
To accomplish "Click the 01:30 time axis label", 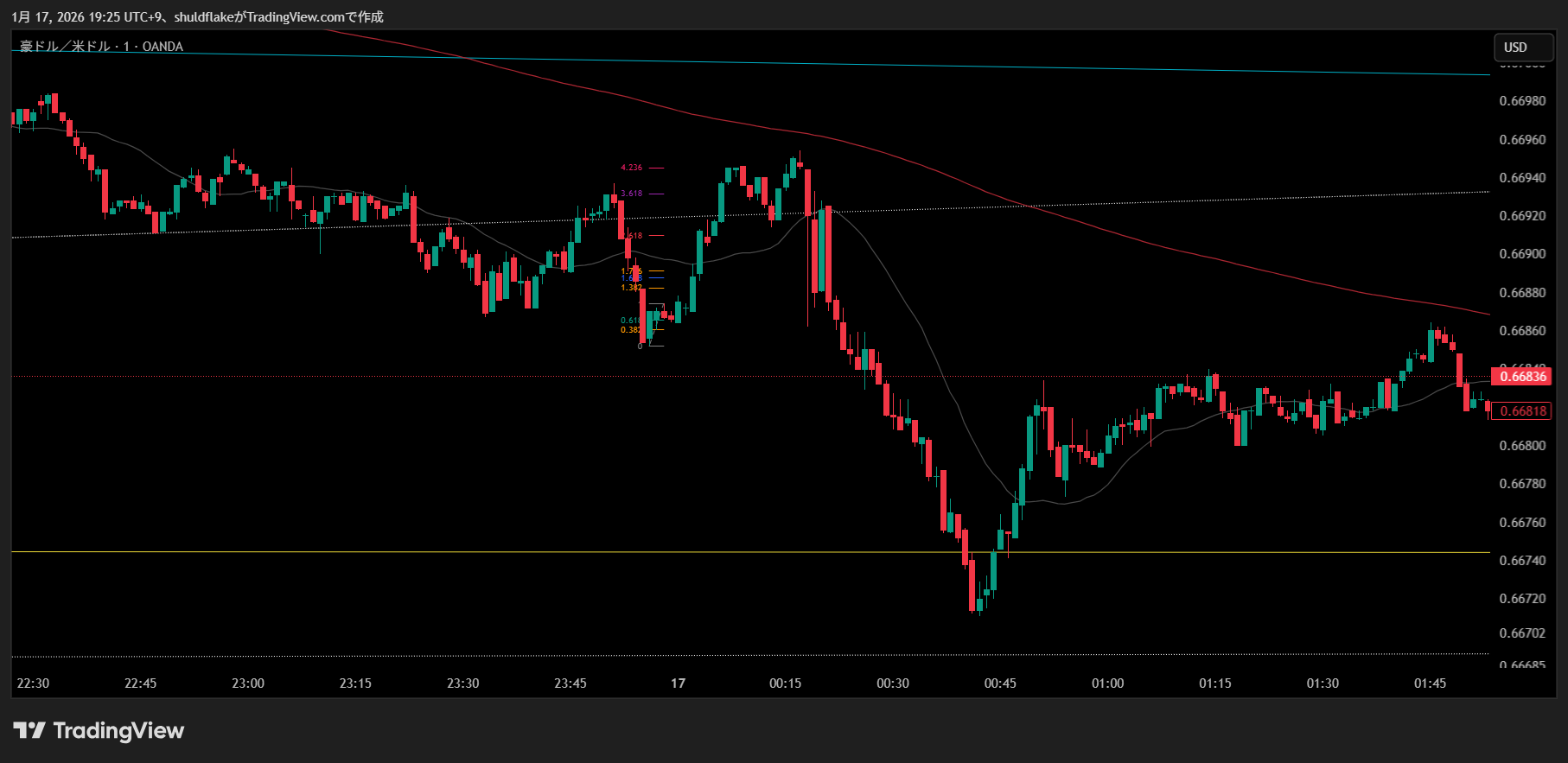I will pyautogui.click(x=1323, y=684).
